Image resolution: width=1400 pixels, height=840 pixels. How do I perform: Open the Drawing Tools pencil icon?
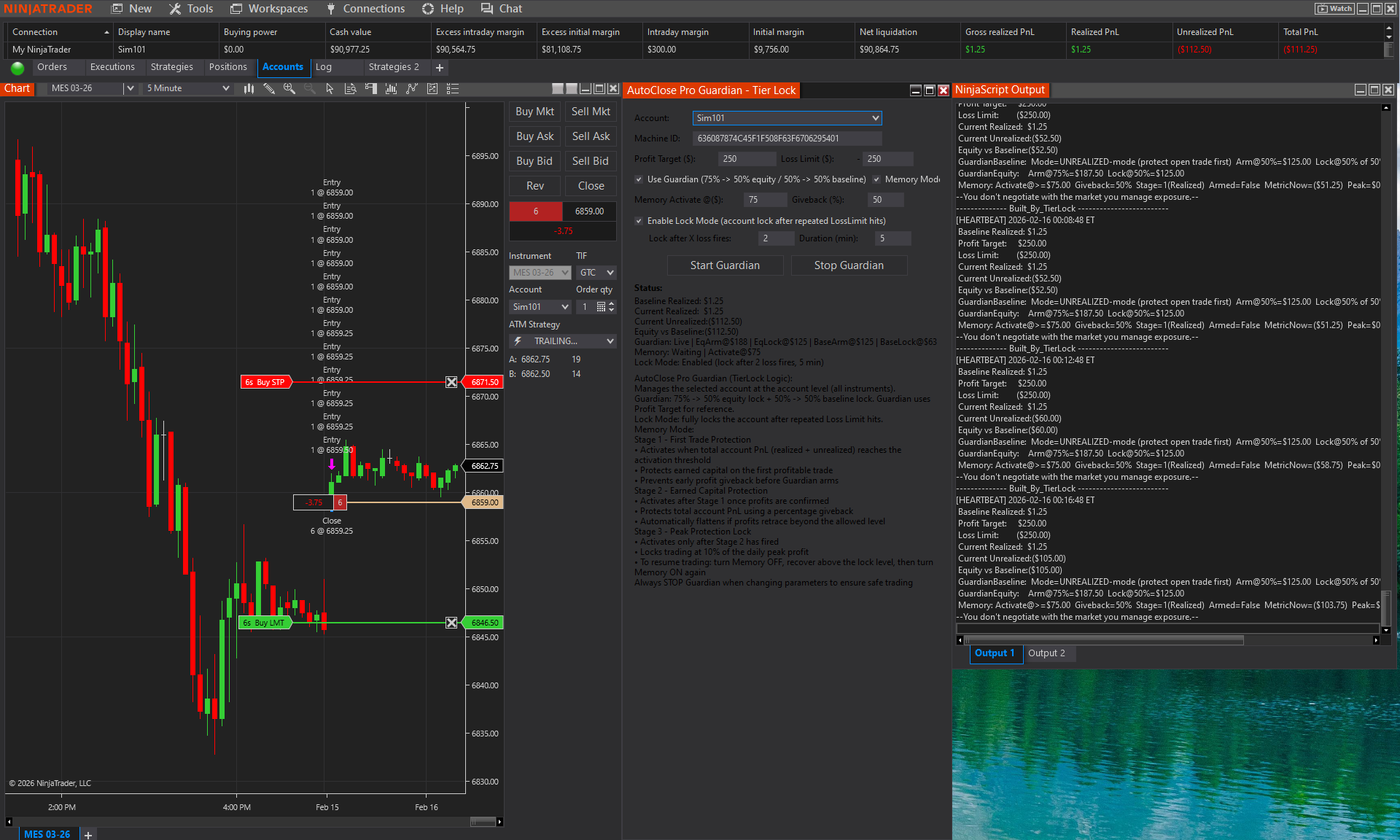pyautogui.click(x=269, y=88)
